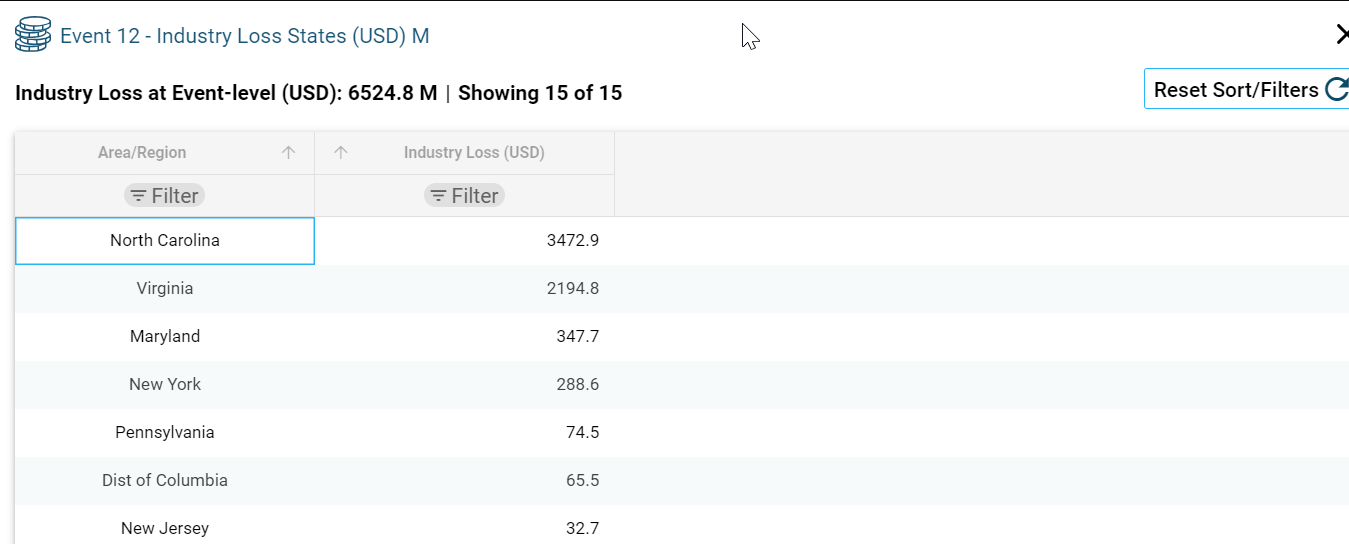This screenshot has height=544, width=1349.
Task: Click the coin stack icon beside Event 12 title
Action: tap(33, 35)
